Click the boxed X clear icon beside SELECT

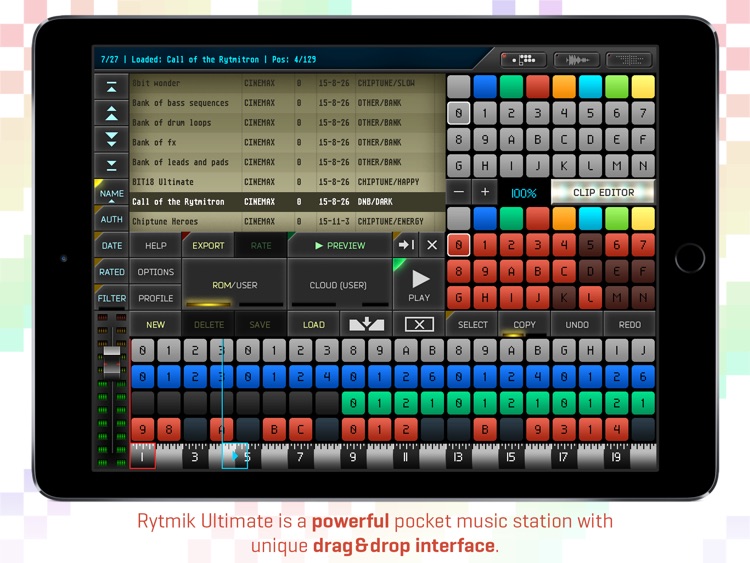[419, 324]
